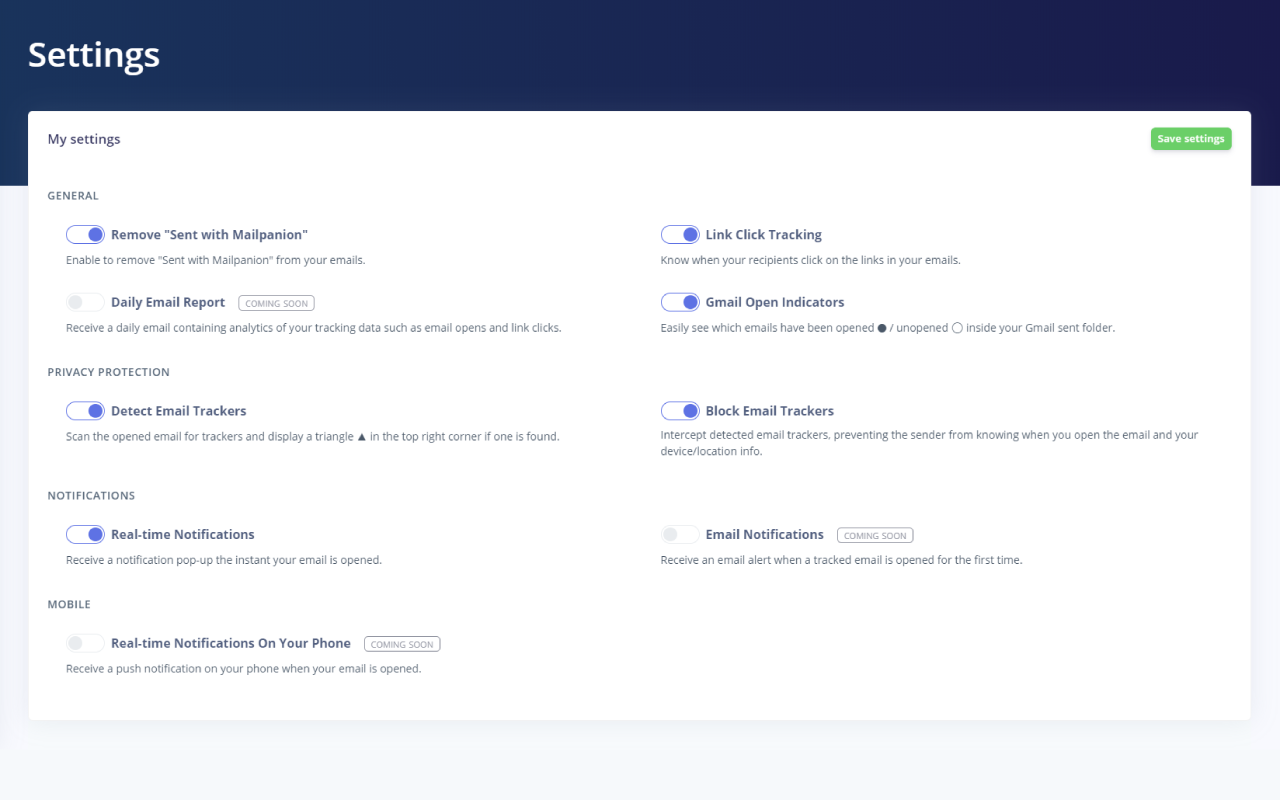Click the Save settings button
Image resolution: width=1280 pixels, height=800 pixels.
pos(1191,139)
